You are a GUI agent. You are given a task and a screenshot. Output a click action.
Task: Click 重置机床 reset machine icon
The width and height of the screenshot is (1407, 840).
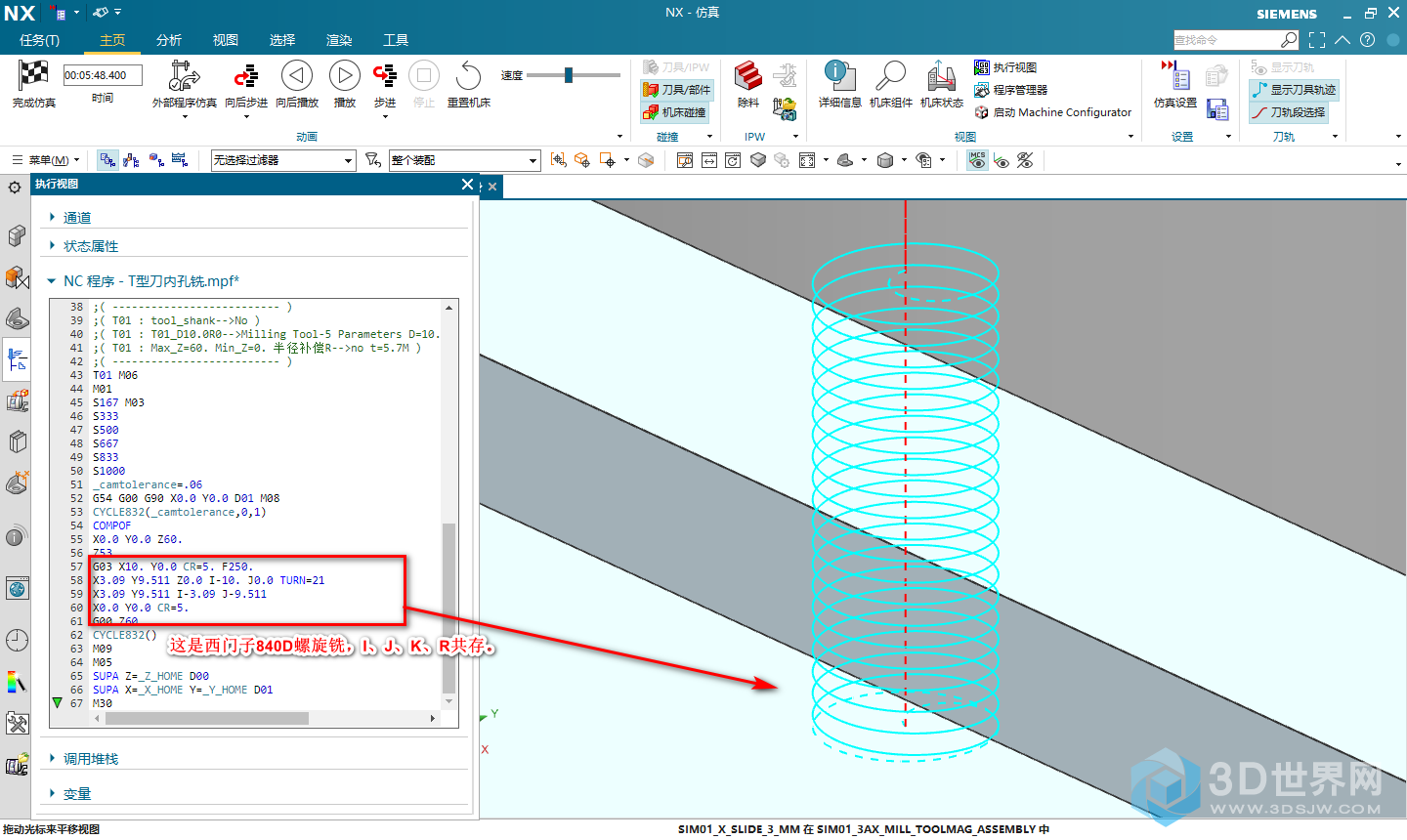[x=469, y=75]
